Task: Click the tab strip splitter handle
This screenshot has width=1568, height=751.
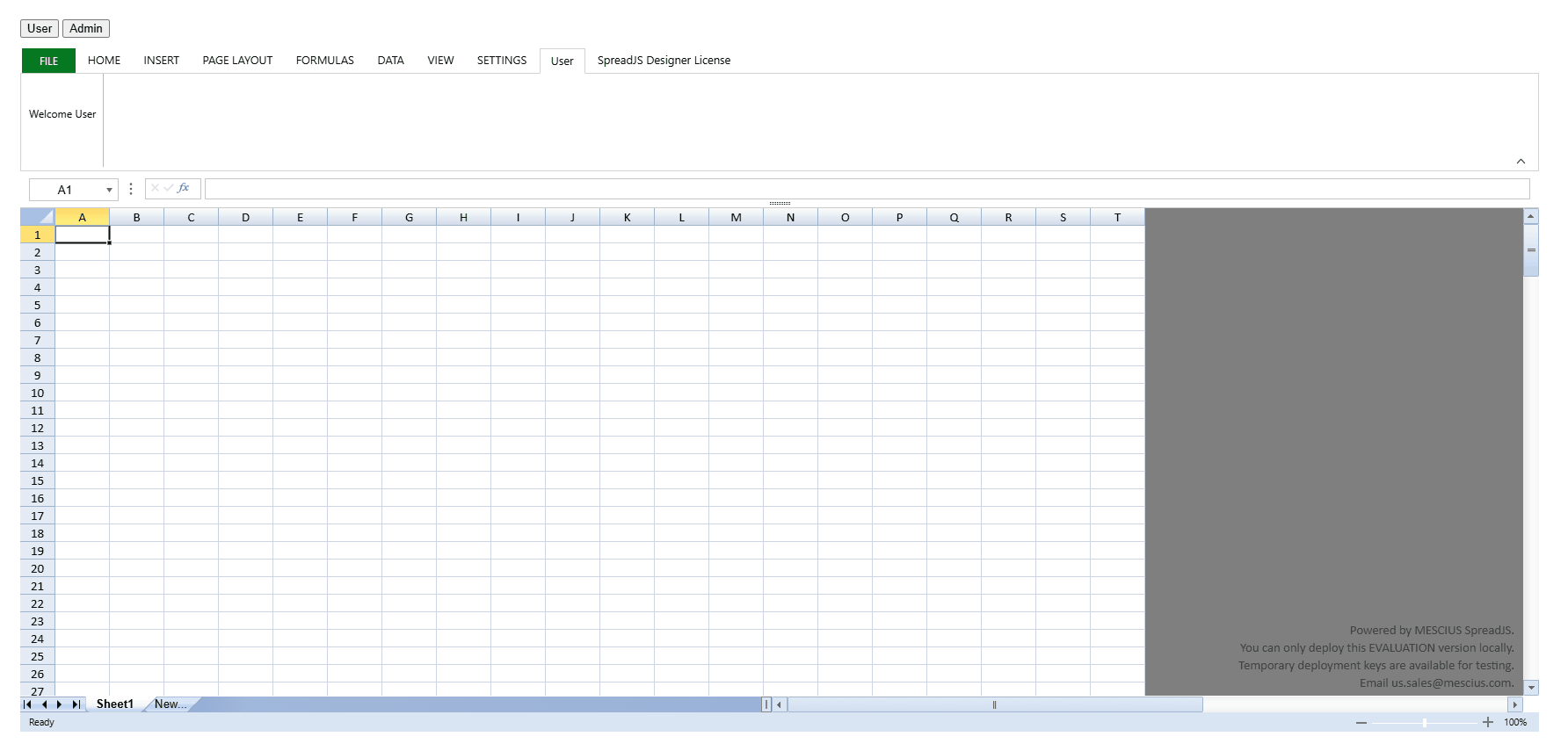Action: pyautogui.click(x=766, y=704)
